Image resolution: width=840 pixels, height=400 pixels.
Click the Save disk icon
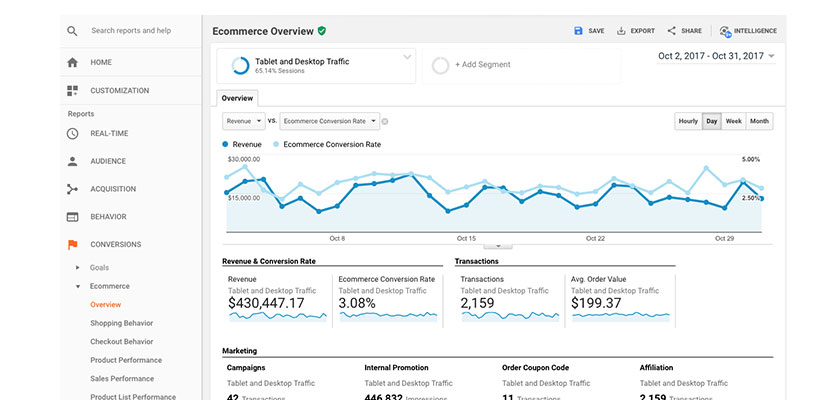578,31
